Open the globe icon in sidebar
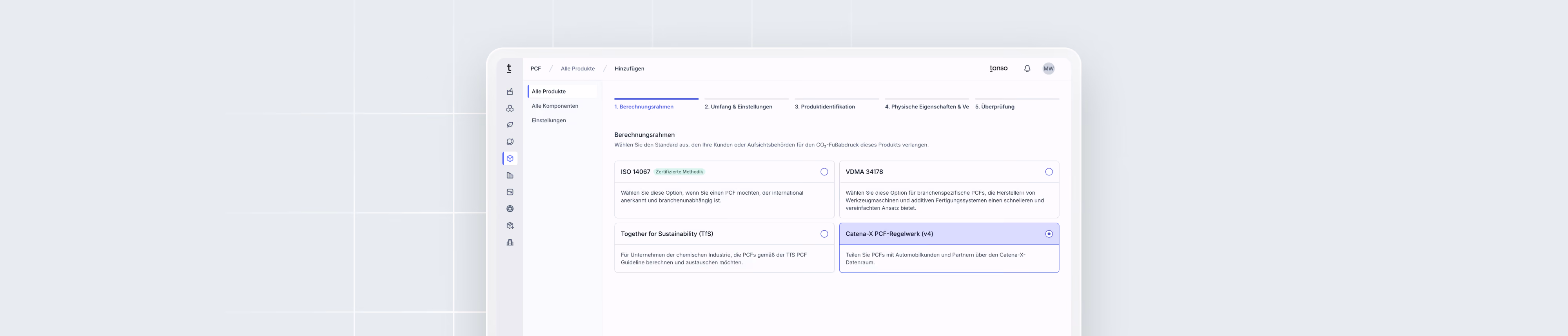This screenshot has height=336, width=1568. [510, 209]
